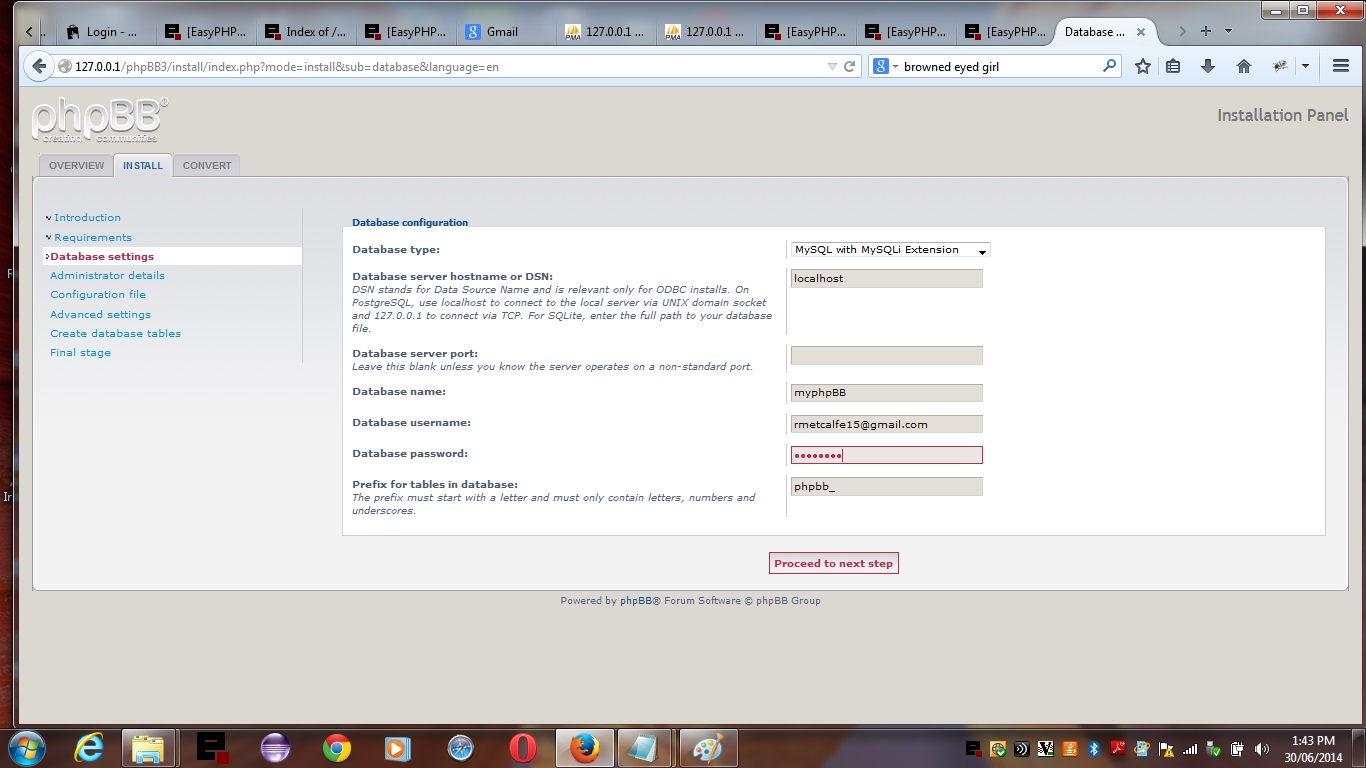1366x768 pixels.
Task: Go back with the browser back arrow
Action: (x=39, y=66)
